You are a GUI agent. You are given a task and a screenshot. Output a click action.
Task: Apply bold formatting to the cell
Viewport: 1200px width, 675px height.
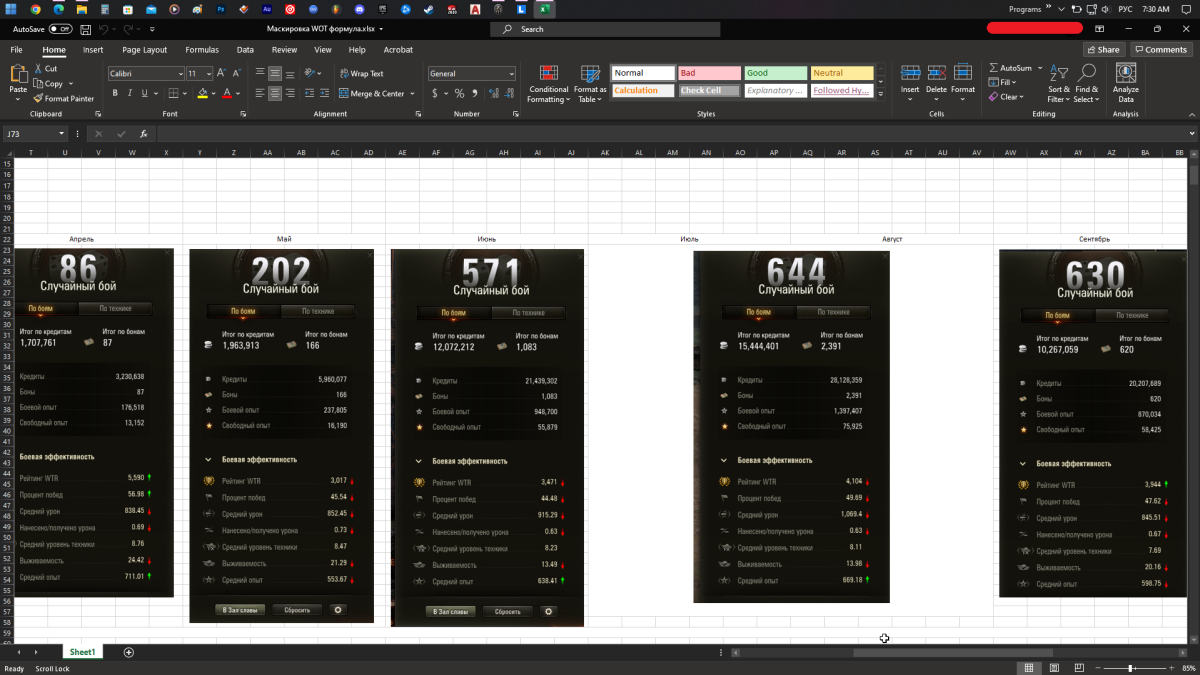[x=115, y=93]
